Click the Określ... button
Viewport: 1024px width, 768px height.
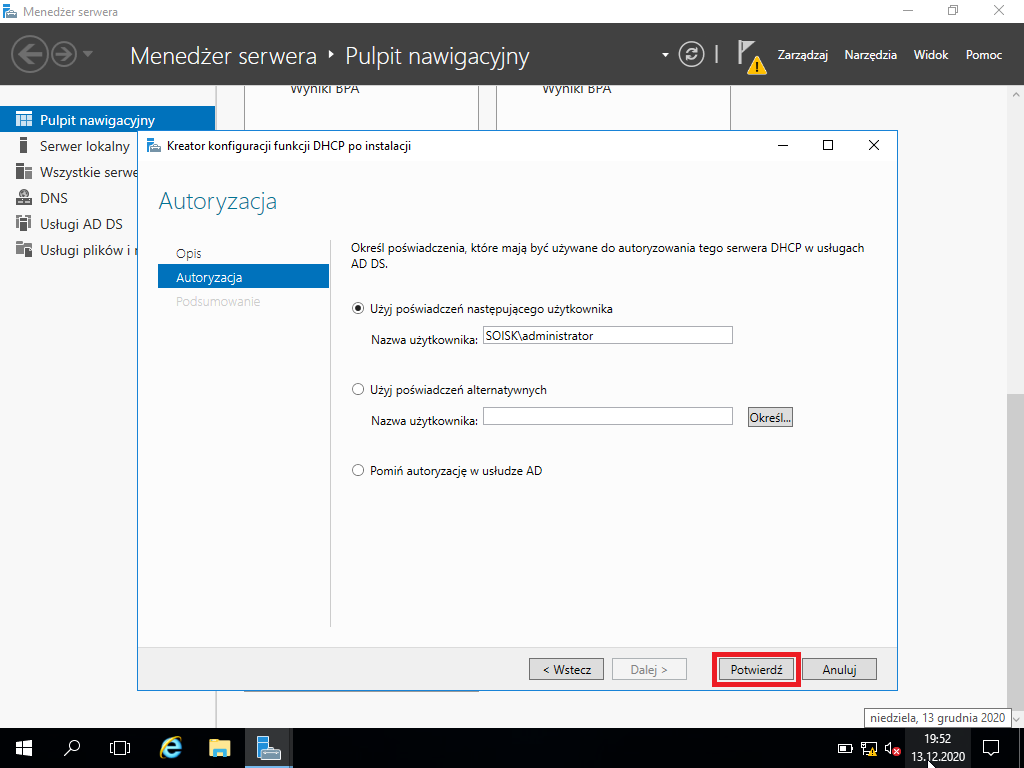point(770,417)
